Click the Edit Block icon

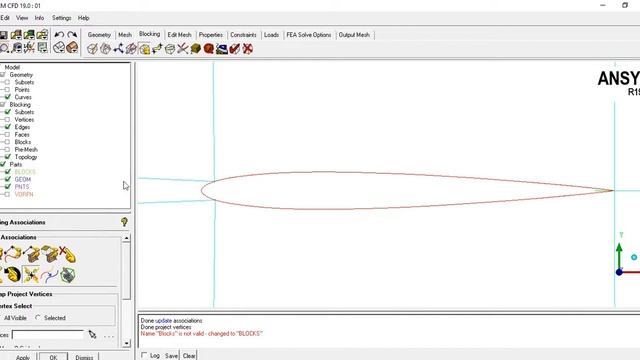[131, 49]
